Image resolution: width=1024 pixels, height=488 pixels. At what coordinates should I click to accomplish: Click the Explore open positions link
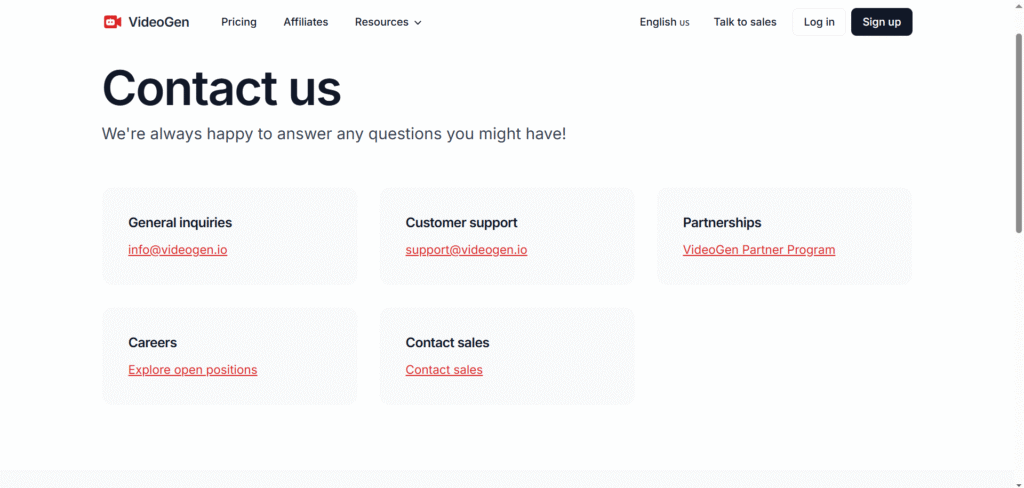(193, 370)
